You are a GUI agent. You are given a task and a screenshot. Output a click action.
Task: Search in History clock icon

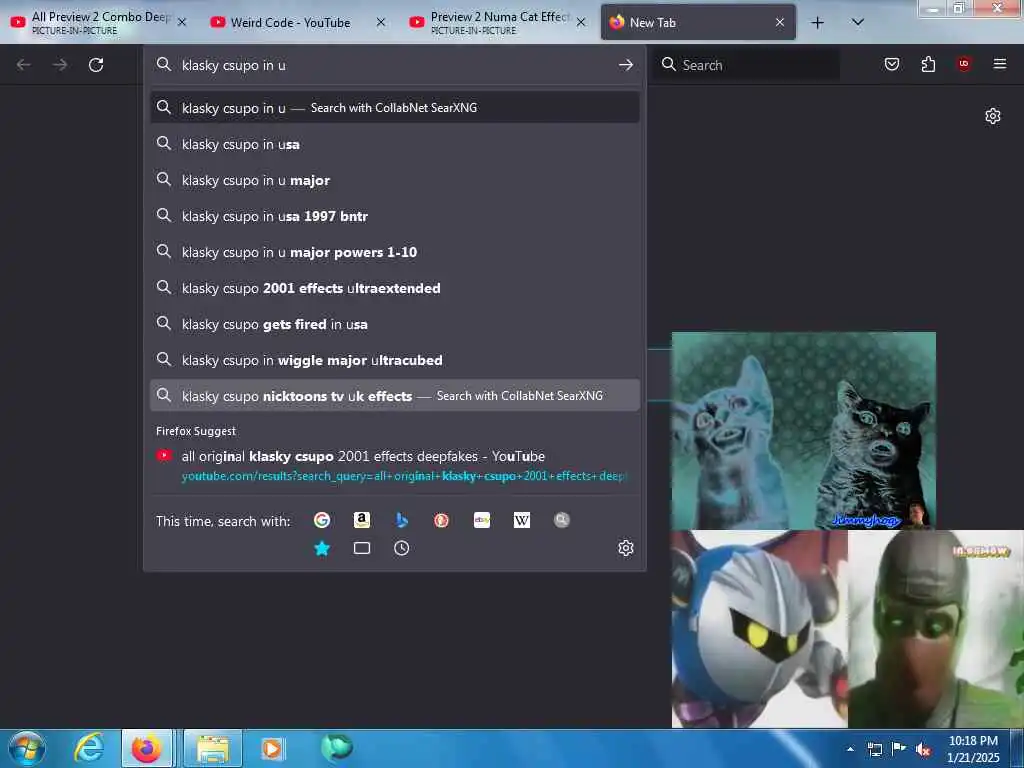click(x=402, y=548)
